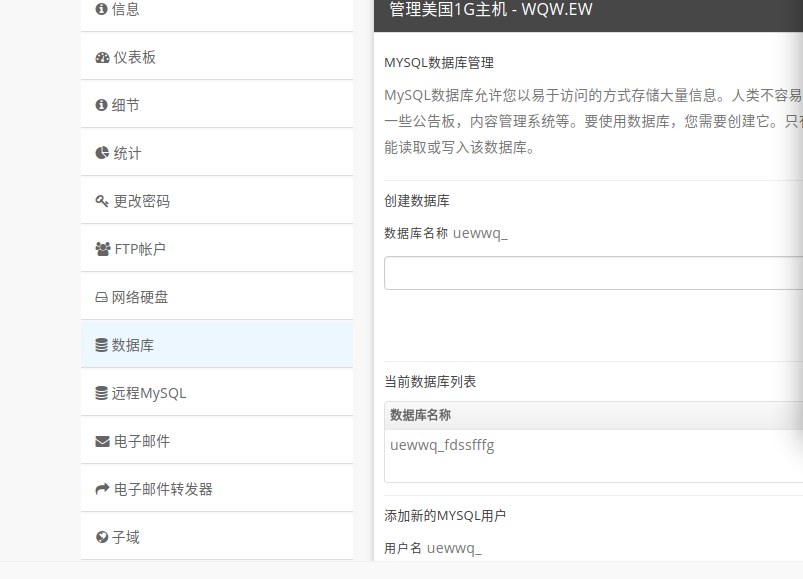Click the forward arrow icon beside 电子邮件转发器
The height and width of the screenshot is (579, 803).
click(x=102, y=489)
